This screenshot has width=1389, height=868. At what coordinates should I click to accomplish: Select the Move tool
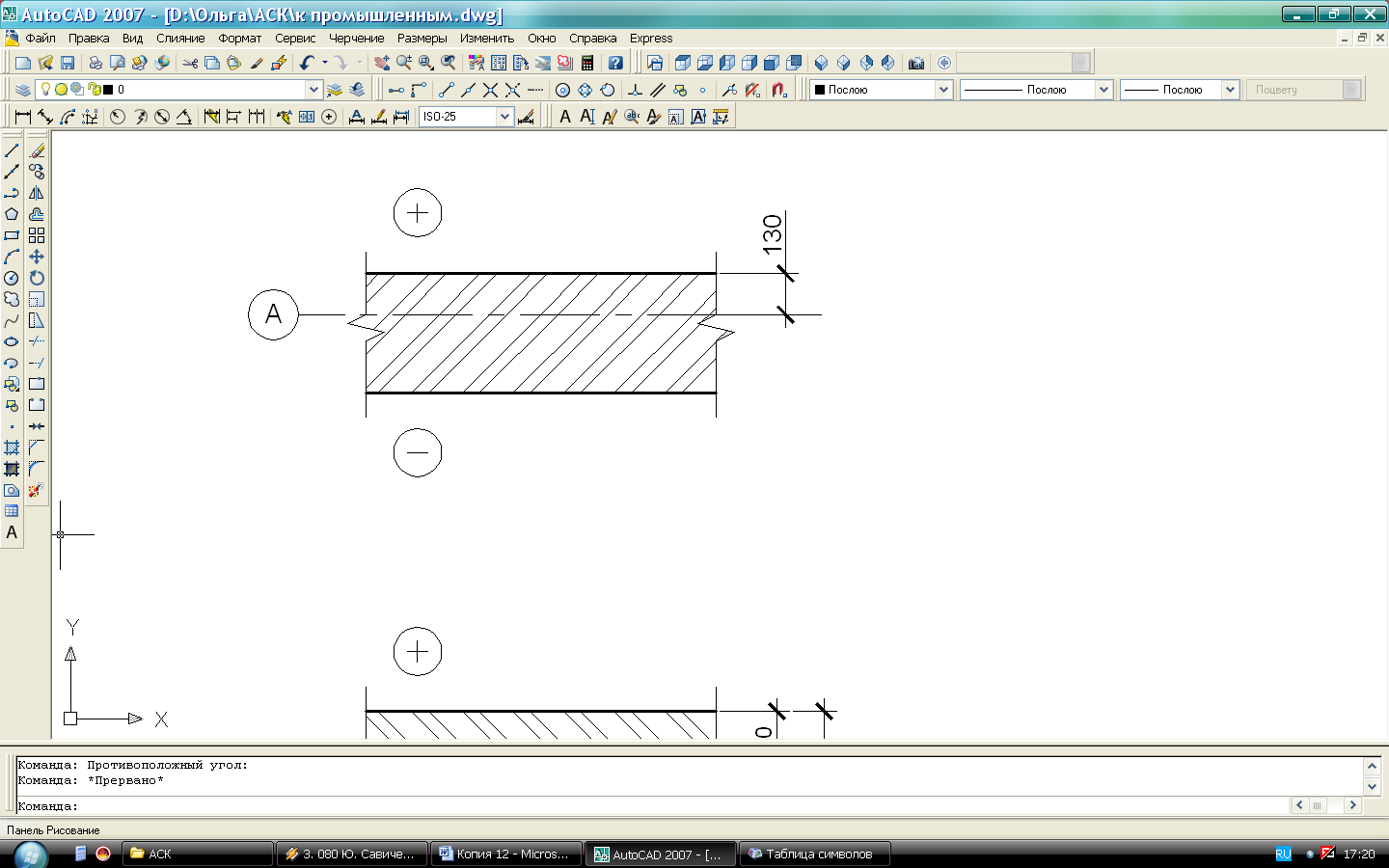click(37, 257)
